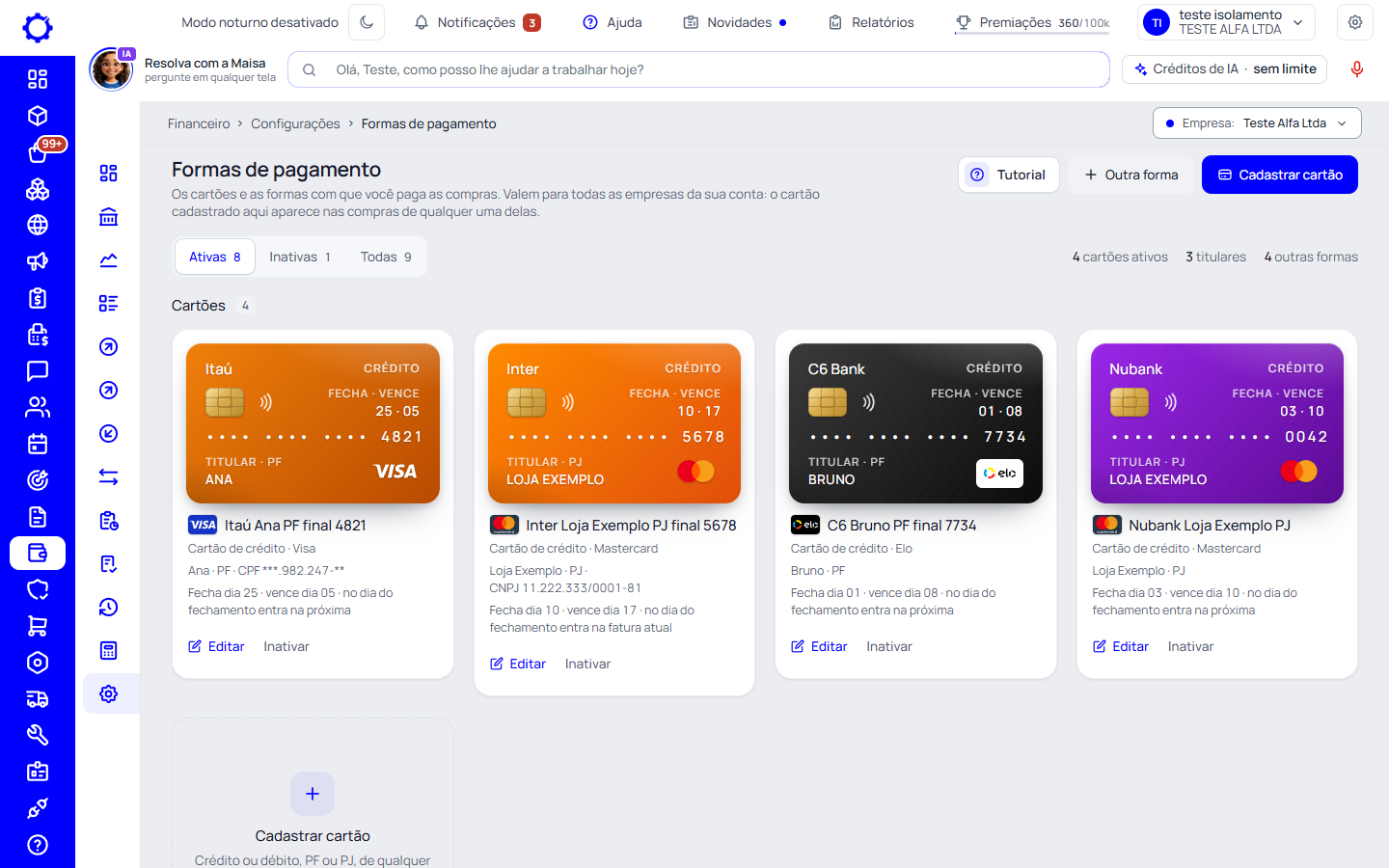
Task: Expand Empresa Teste Alfa Ltda selector
Action: coord(1257,123)
